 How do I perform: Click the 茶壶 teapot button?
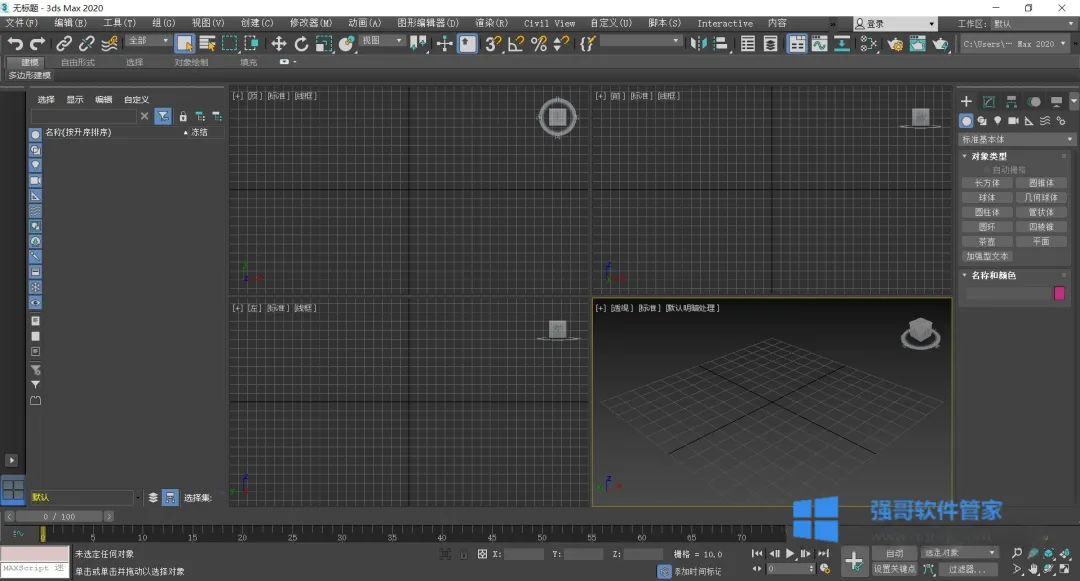[x=986, y=242]
